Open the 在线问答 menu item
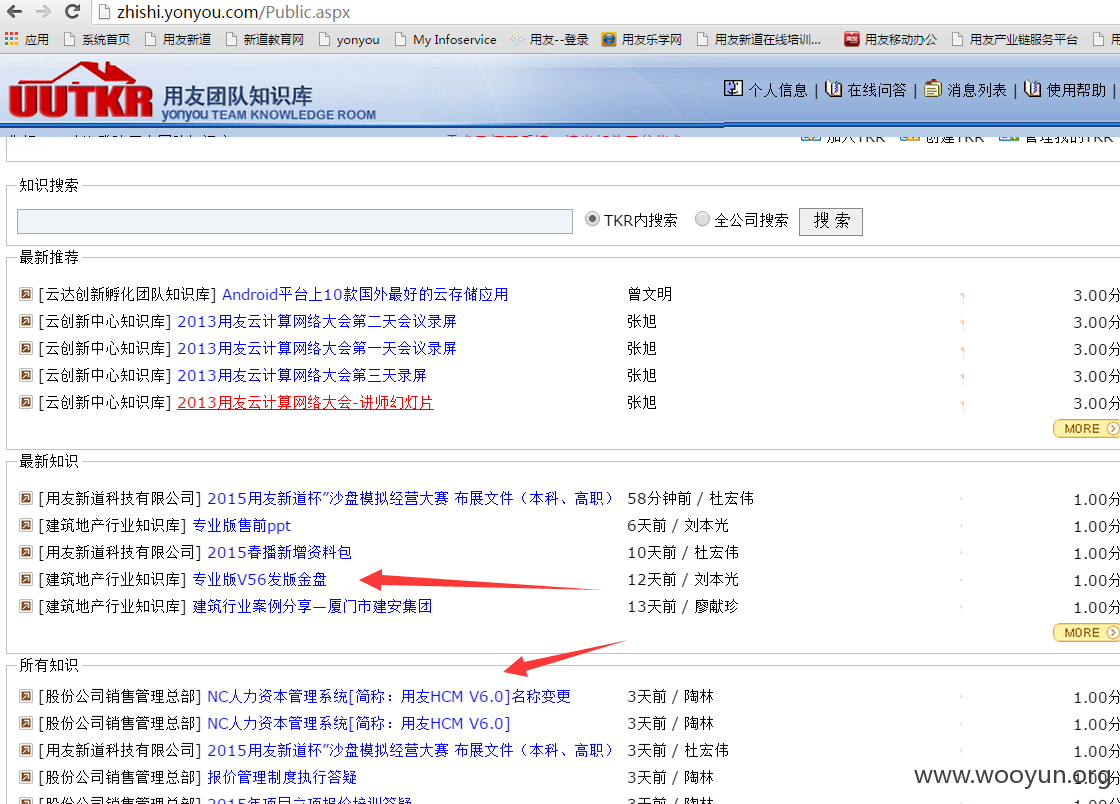Screen dimensions: 1120x804 tap(865, 89)
